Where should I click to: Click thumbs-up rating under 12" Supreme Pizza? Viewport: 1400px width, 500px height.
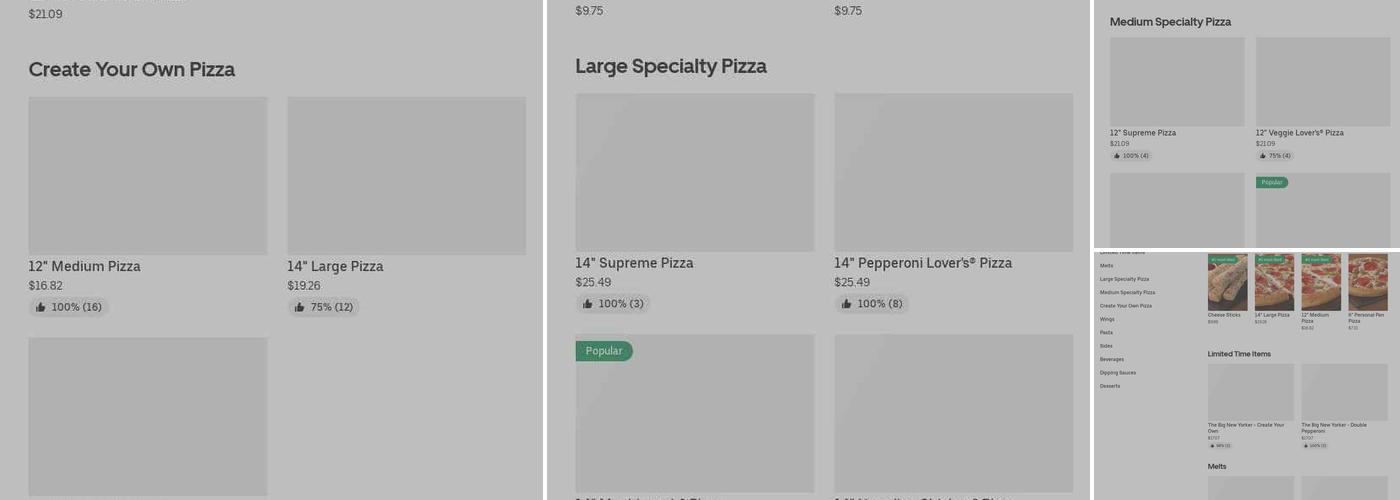1131,156
